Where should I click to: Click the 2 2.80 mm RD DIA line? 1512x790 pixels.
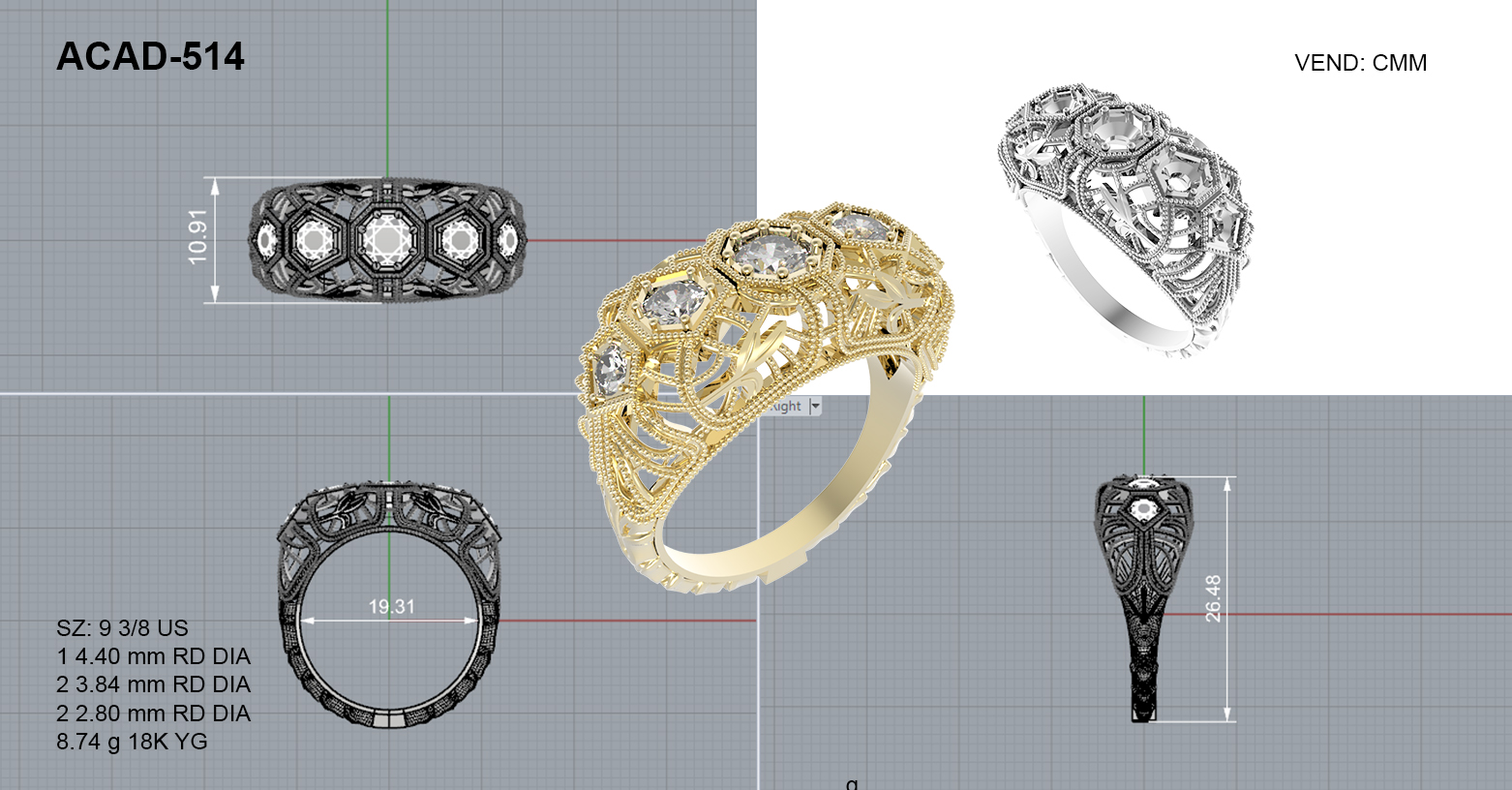(x=153, y=714)
